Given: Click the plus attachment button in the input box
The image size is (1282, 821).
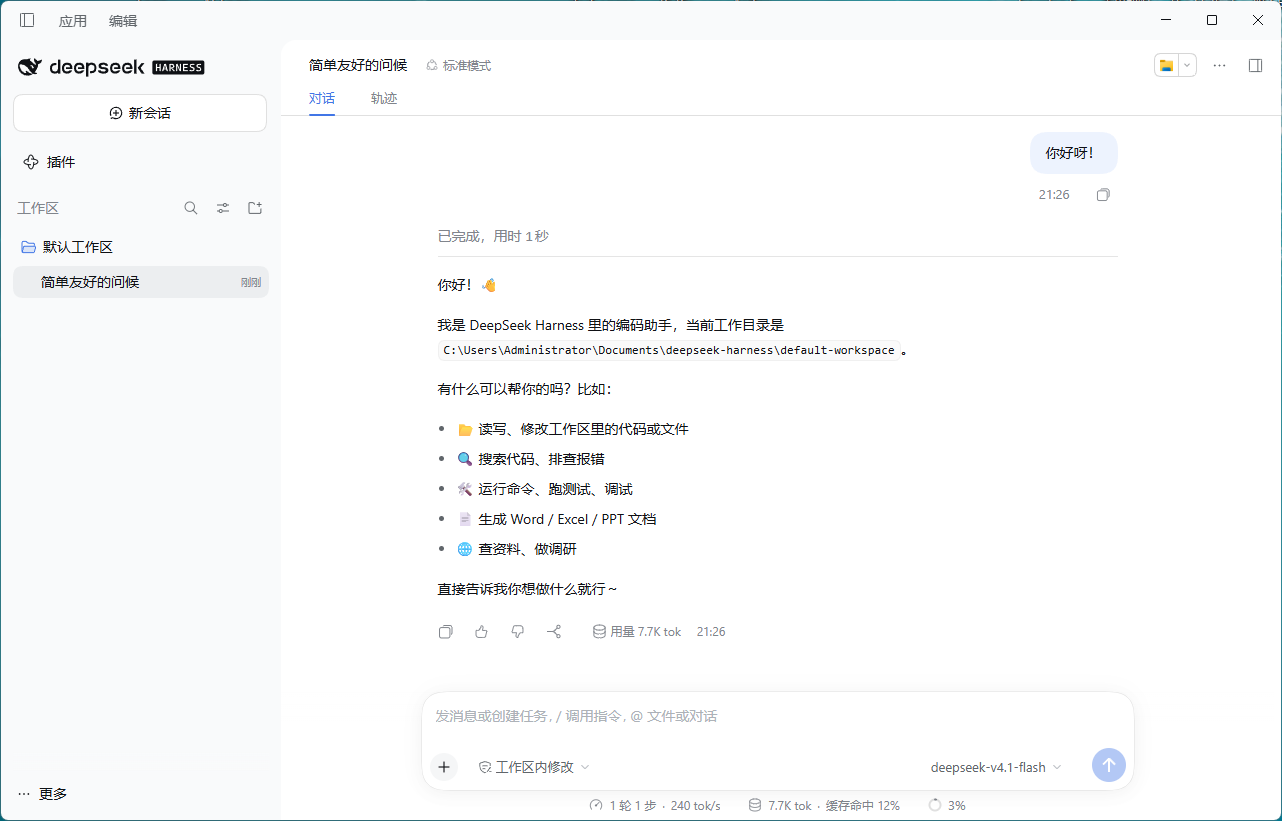Looking at the screenshot, I should coord(444,767).
